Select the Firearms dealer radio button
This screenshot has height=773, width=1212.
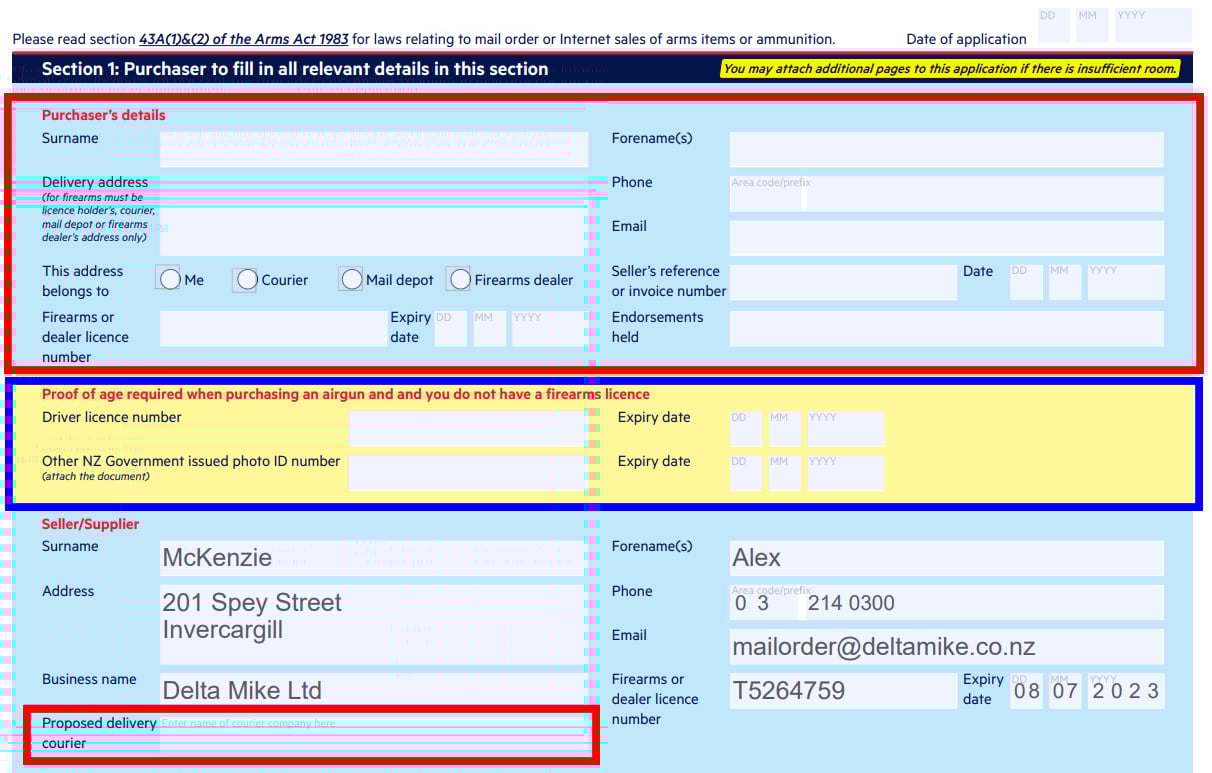click(459, 278)
